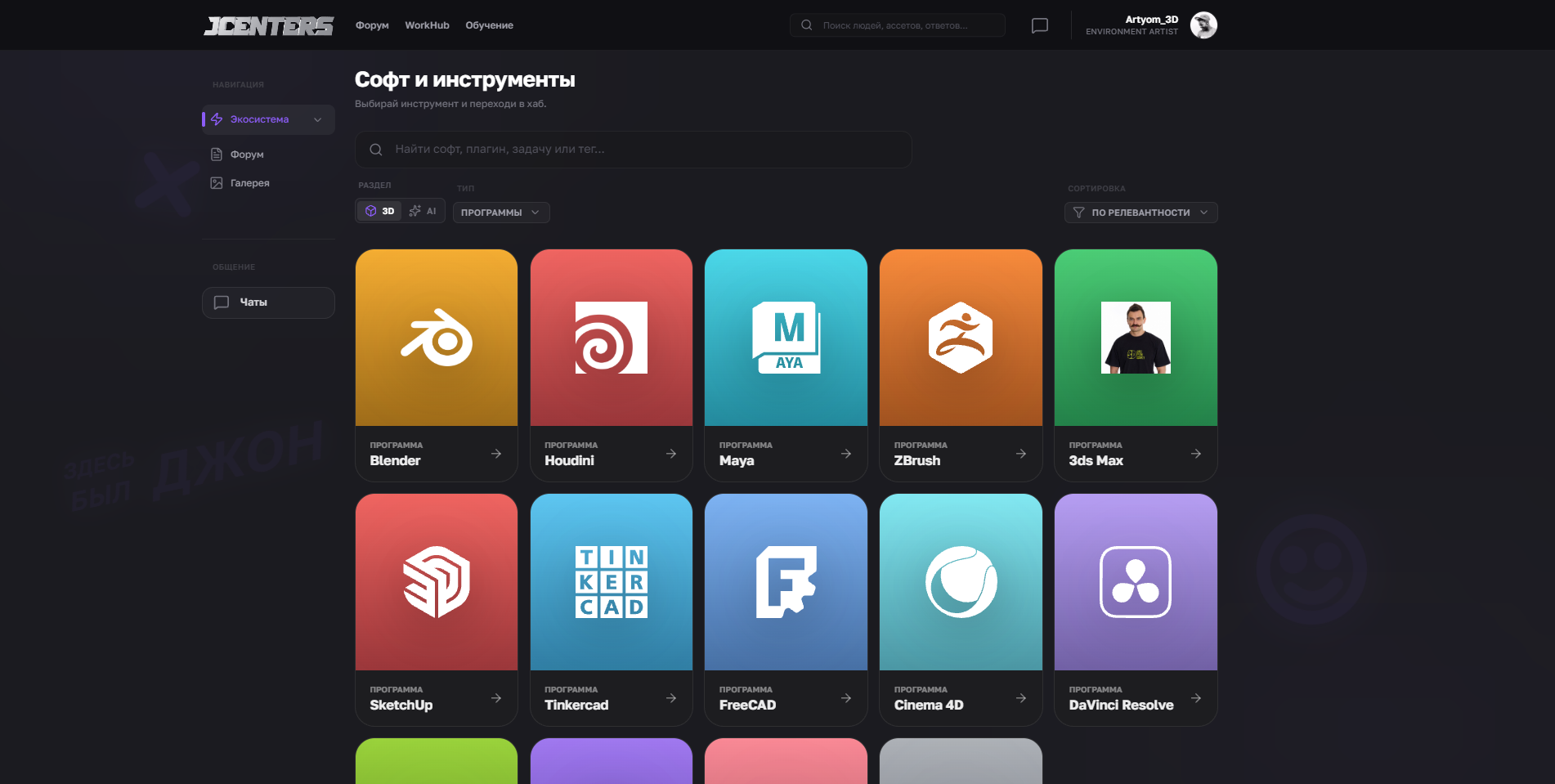Open the ZBrush logo tile
This screenshot has width=1555, height=784.
pyautogui.click(x=961, y=338)
